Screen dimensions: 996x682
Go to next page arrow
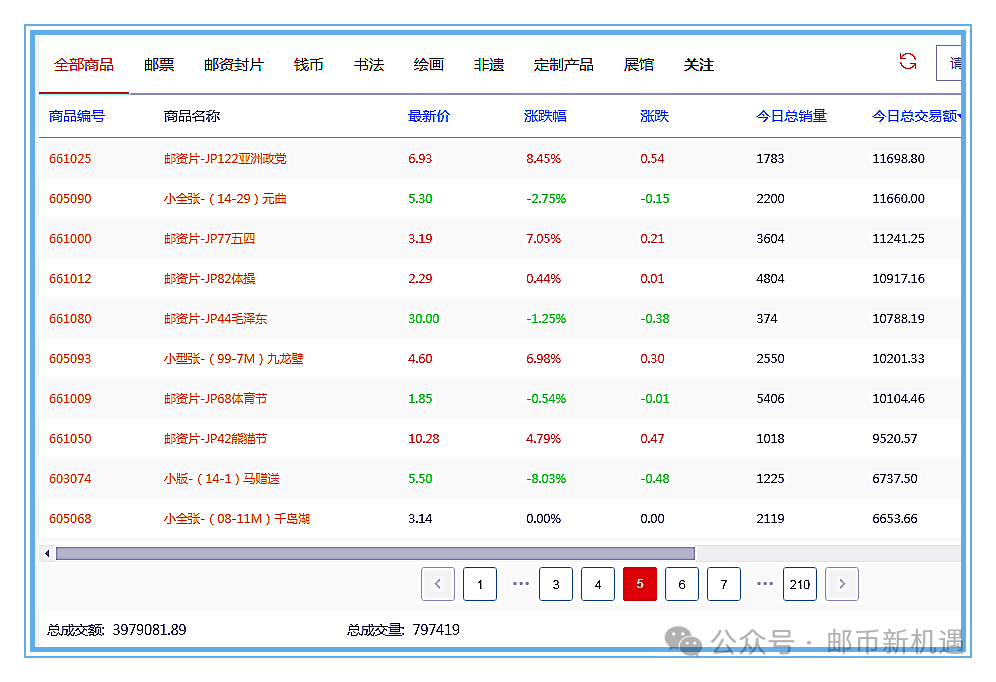click(x=841, y=584)
